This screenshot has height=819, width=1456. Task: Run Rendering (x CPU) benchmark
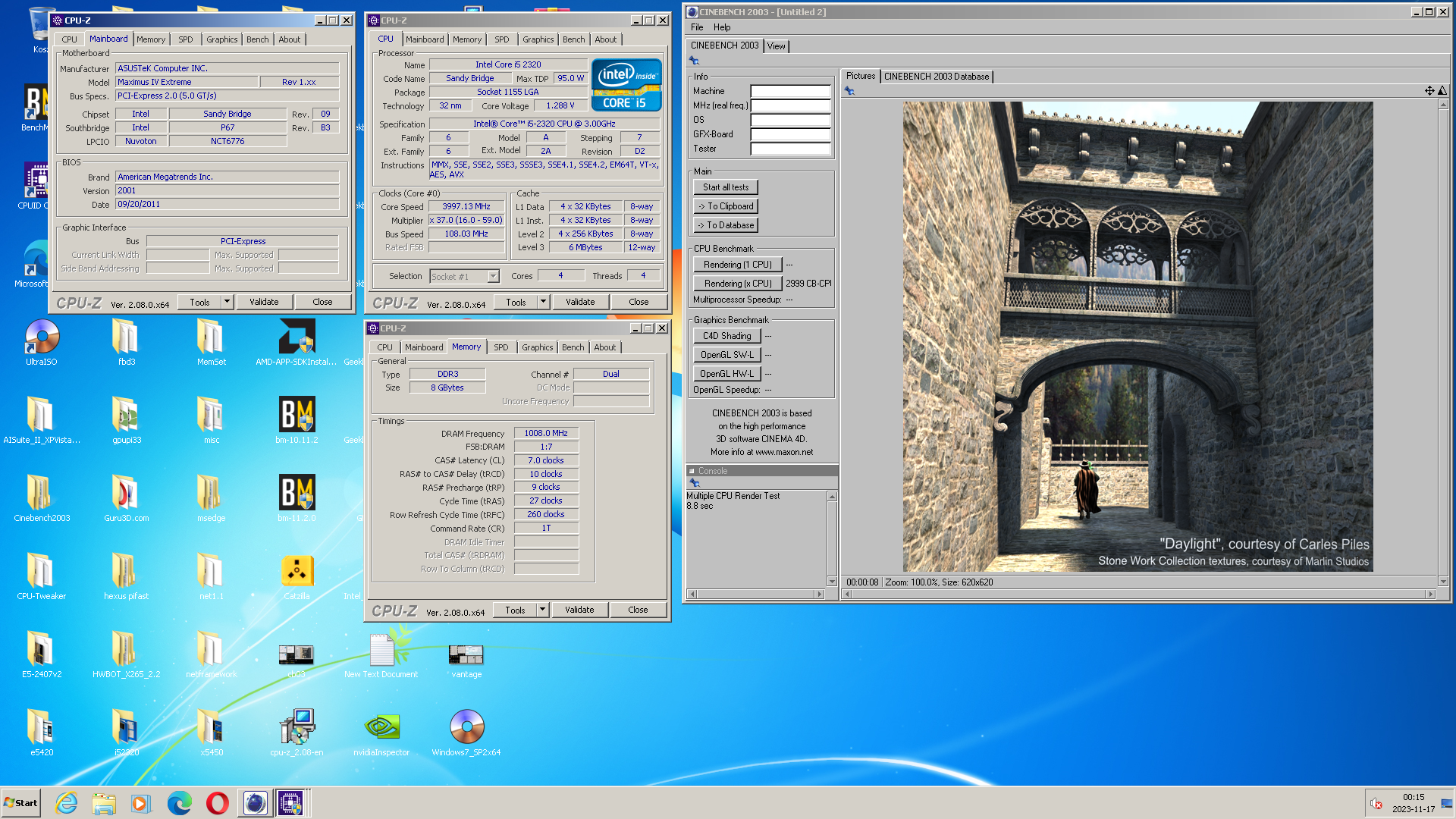coord(738,284)
